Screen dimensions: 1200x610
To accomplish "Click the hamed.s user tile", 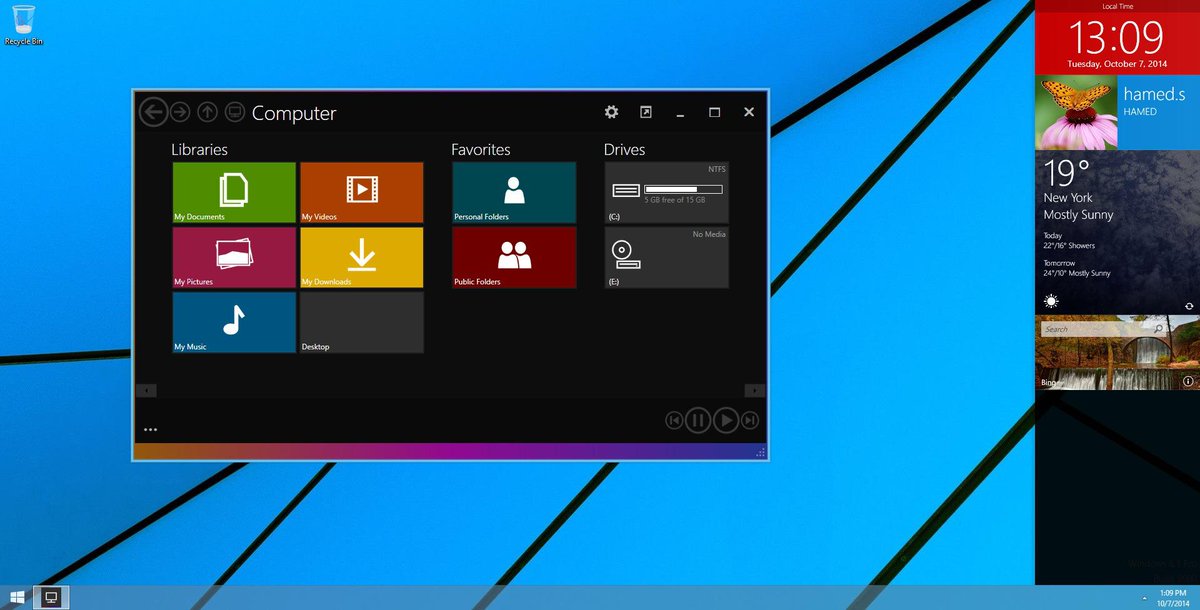I will pos(1158,112).
